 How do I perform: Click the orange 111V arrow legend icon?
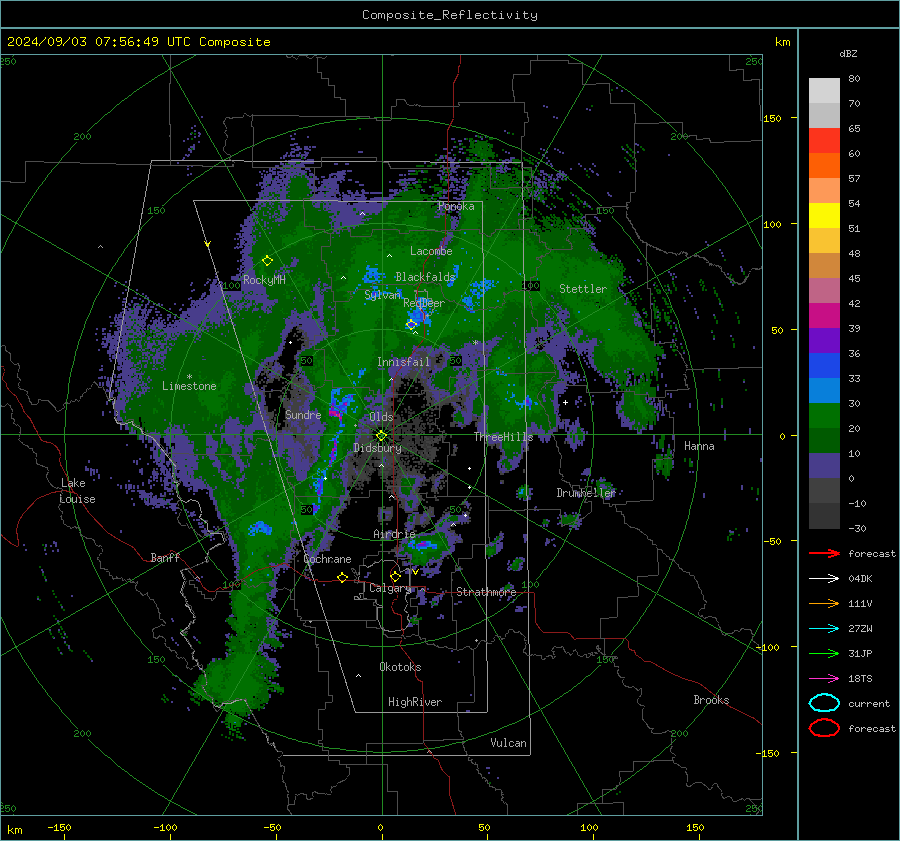click(824, 603)
